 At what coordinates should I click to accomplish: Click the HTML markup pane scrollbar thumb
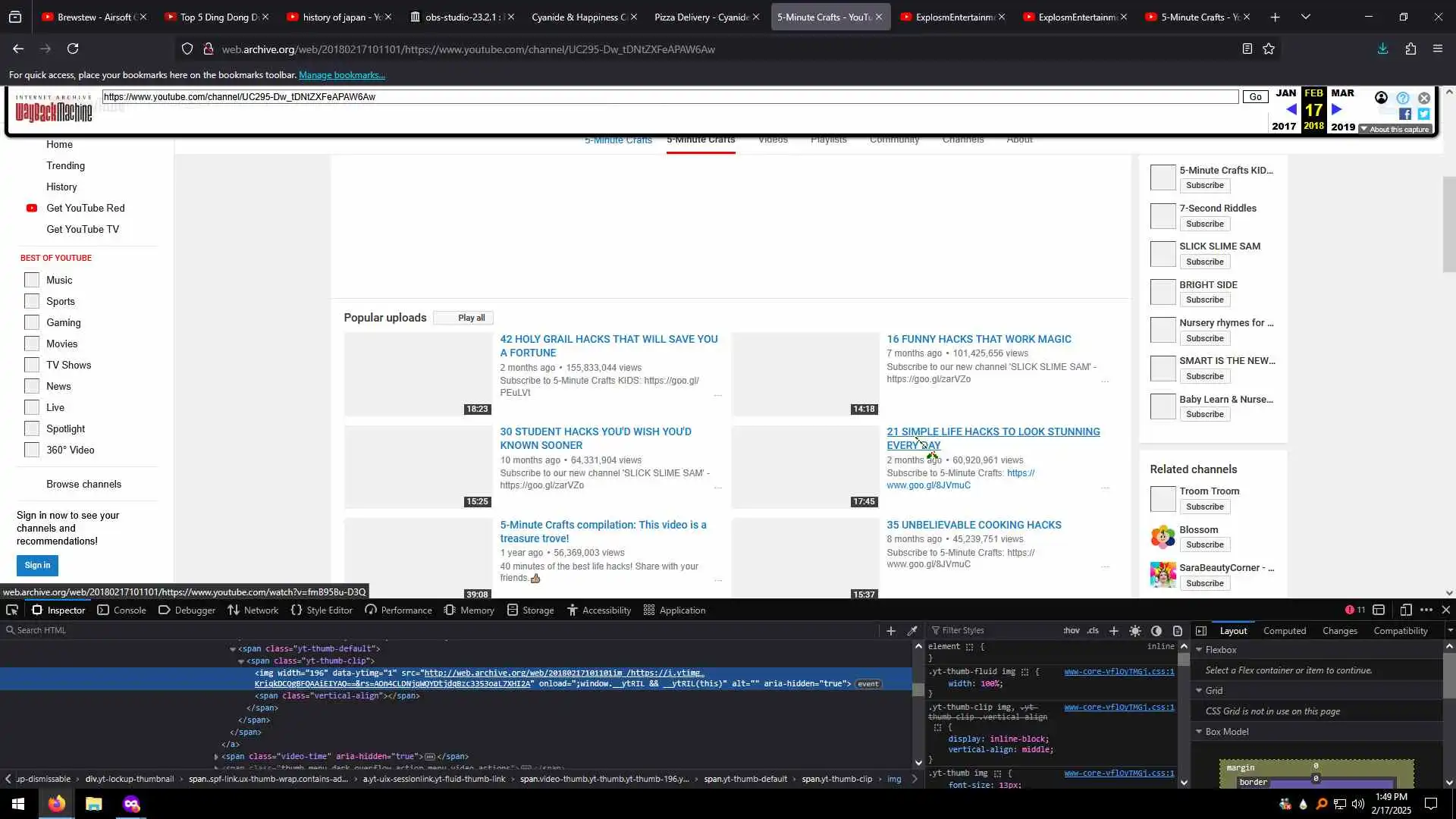point(918,689)
